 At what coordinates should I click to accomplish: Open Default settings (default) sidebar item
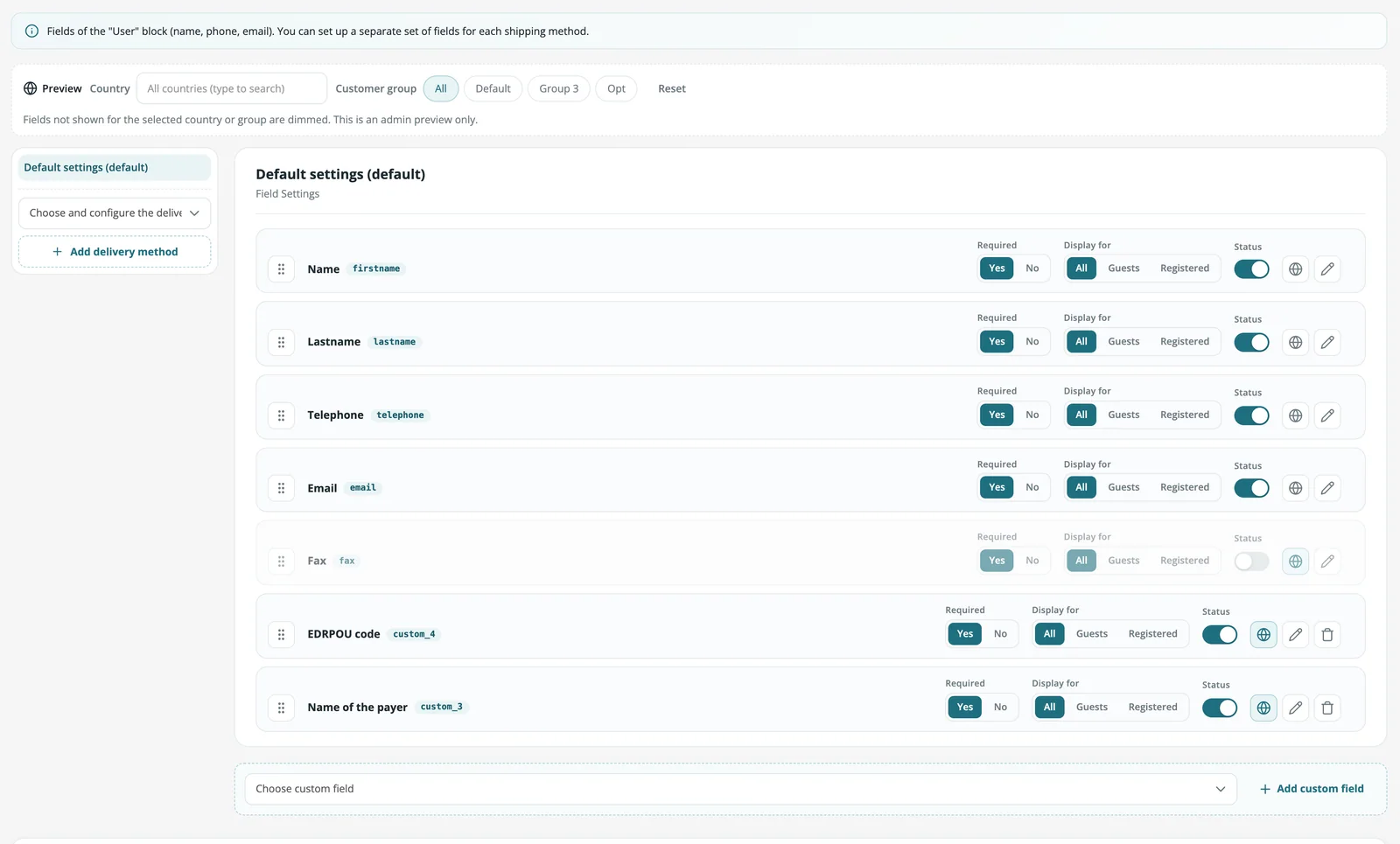pos(115,168)
